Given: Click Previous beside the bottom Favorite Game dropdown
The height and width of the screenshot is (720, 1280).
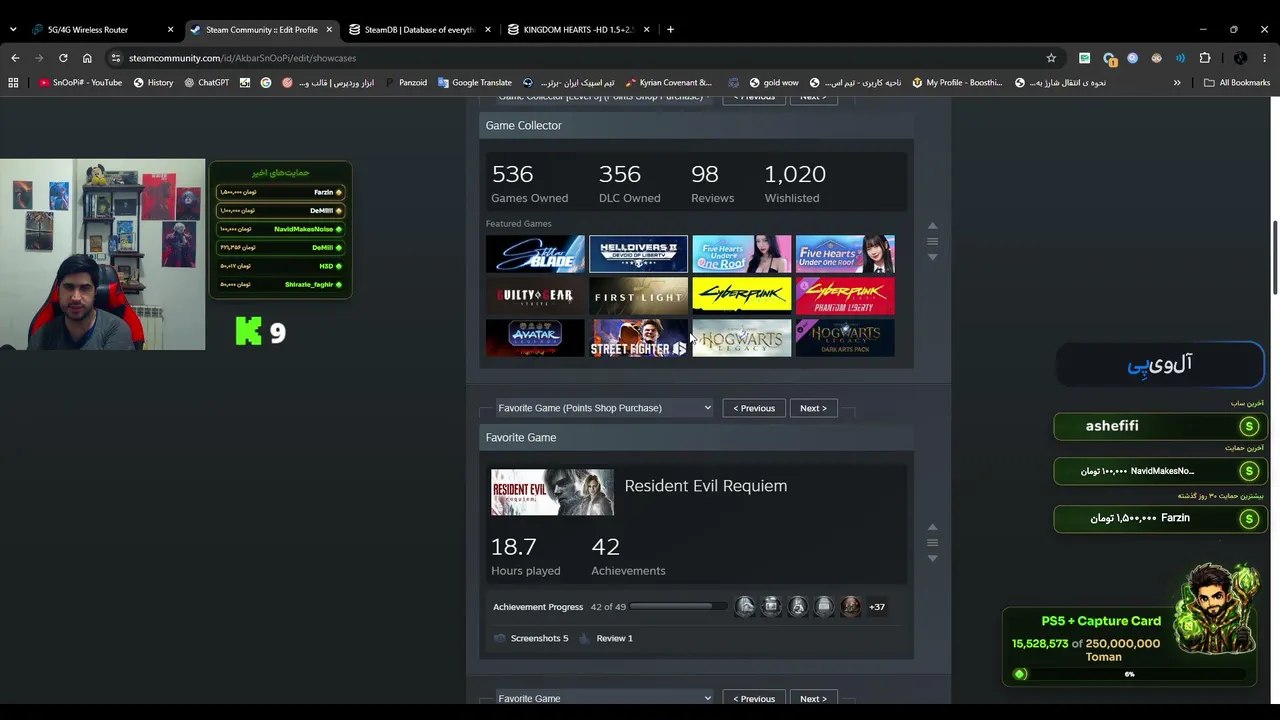Looking at the screenshot, I should pyautogui.click(x=754, y=698).
